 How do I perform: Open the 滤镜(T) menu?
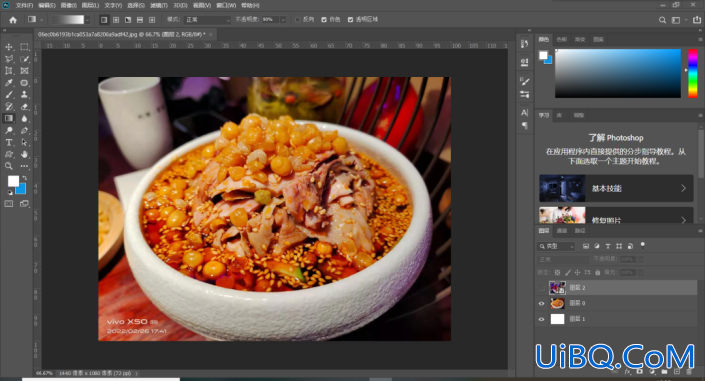tap(159, 5)
